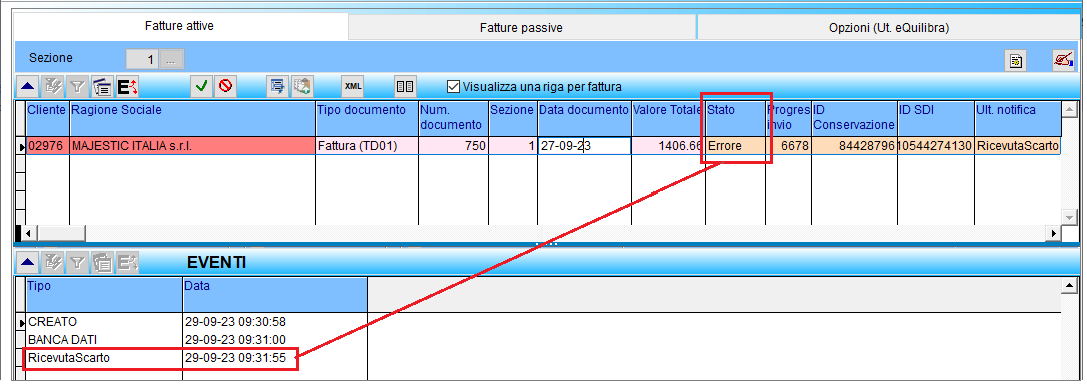1087x386 pixels.
Task: Open Opzioni (Ut. eQuilibra) tab
Action: (889, 28)
